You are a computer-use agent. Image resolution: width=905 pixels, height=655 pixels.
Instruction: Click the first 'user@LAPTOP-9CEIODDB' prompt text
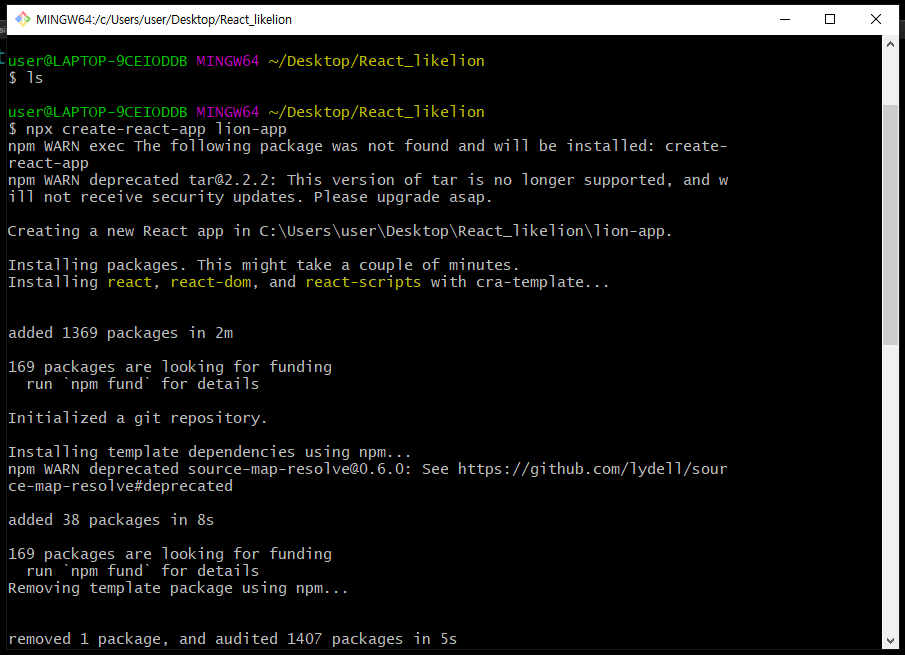coord(98,61)
